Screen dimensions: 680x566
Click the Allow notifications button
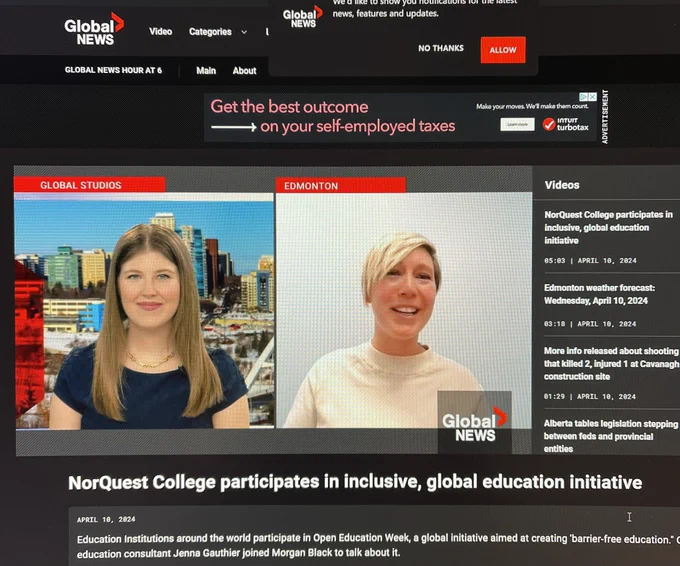pyautogui.click(x=503, y=50)
